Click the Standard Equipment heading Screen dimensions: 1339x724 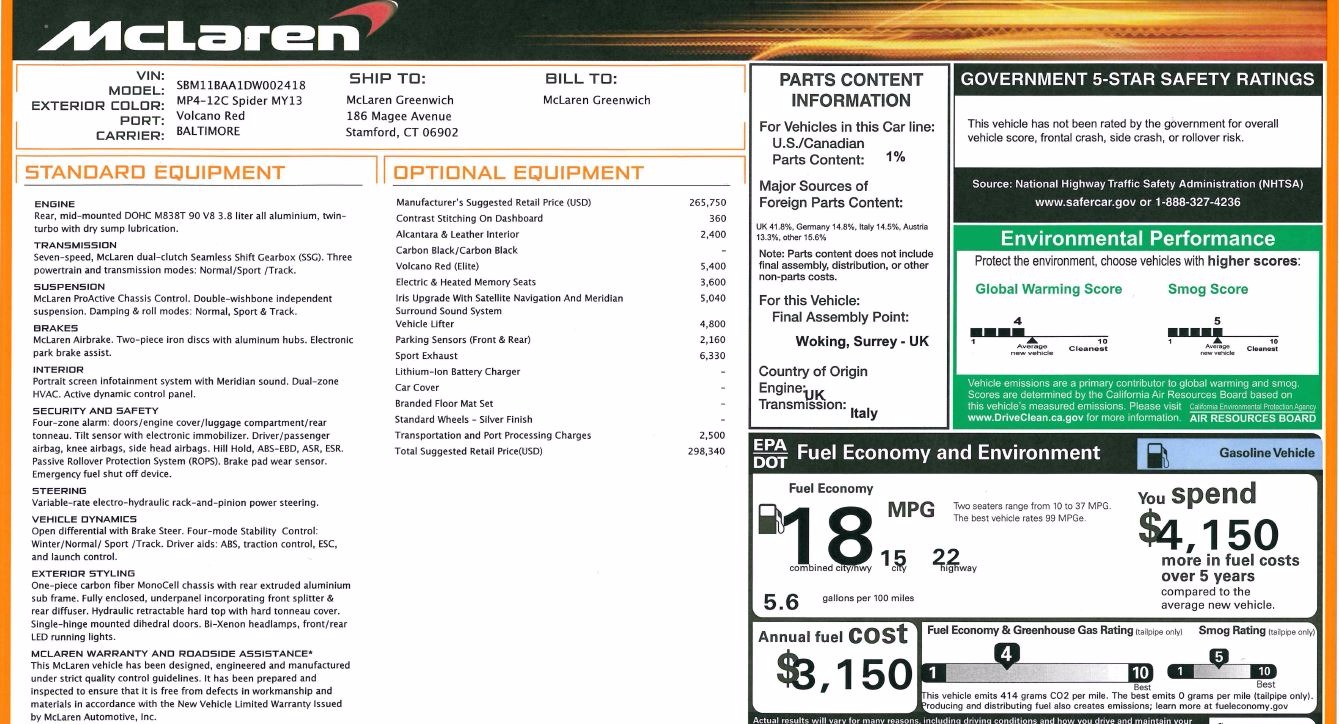(x=154, y=172)
